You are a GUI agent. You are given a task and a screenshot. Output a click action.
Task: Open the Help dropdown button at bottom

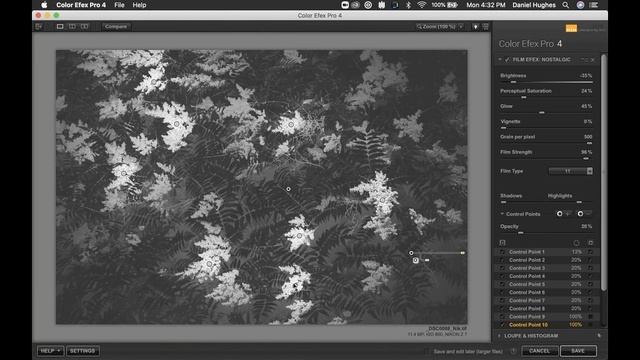51,351
